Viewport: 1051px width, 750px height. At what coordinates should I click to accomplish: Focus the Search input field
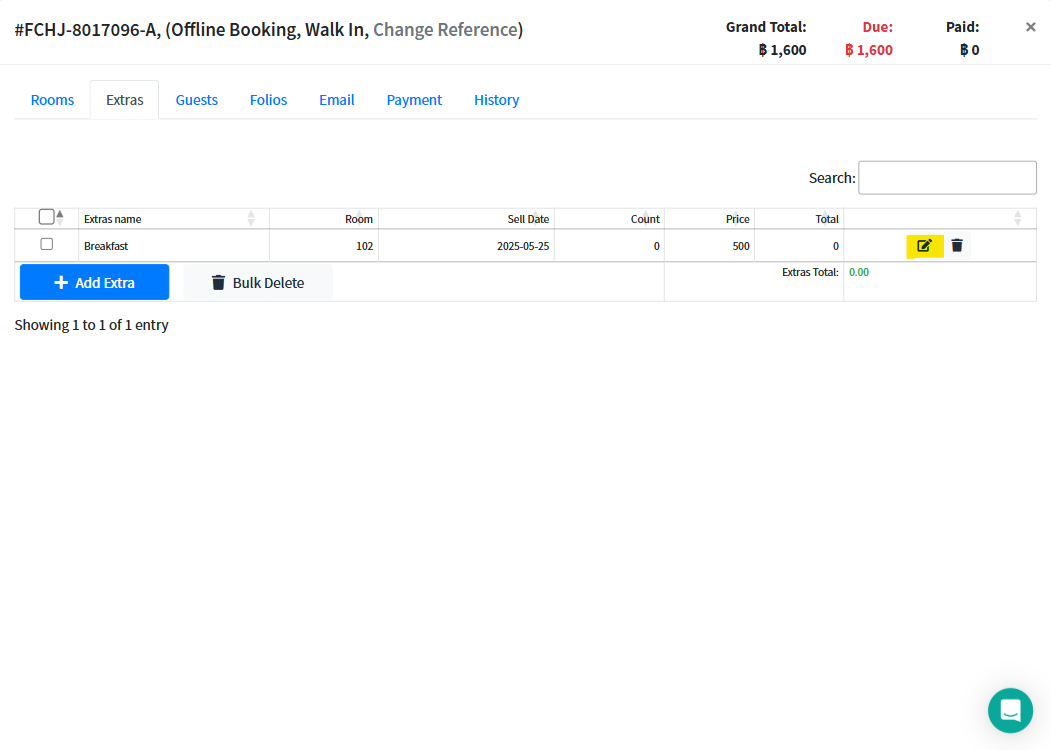point(947,178)
